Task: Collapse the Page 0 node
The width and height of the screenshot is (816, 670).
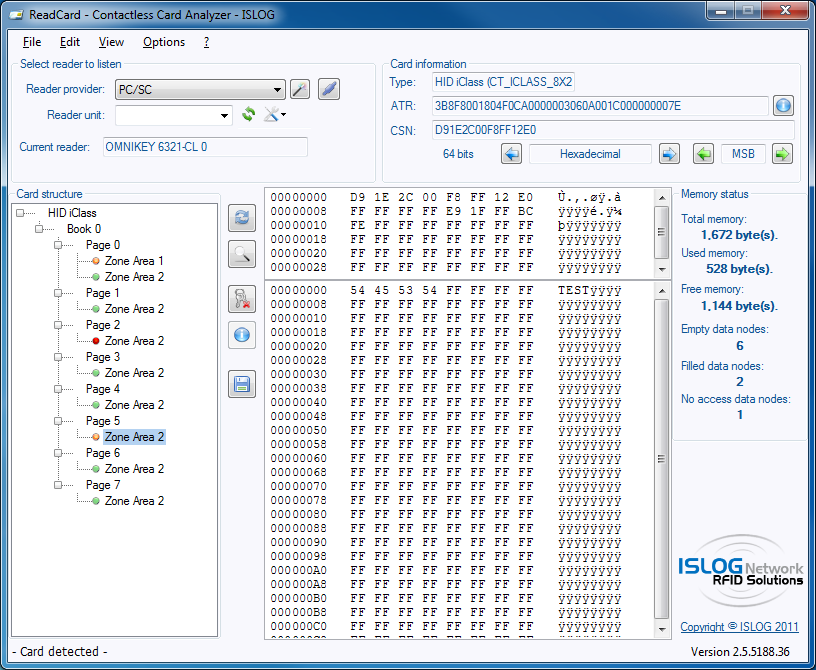Action: 58,245
